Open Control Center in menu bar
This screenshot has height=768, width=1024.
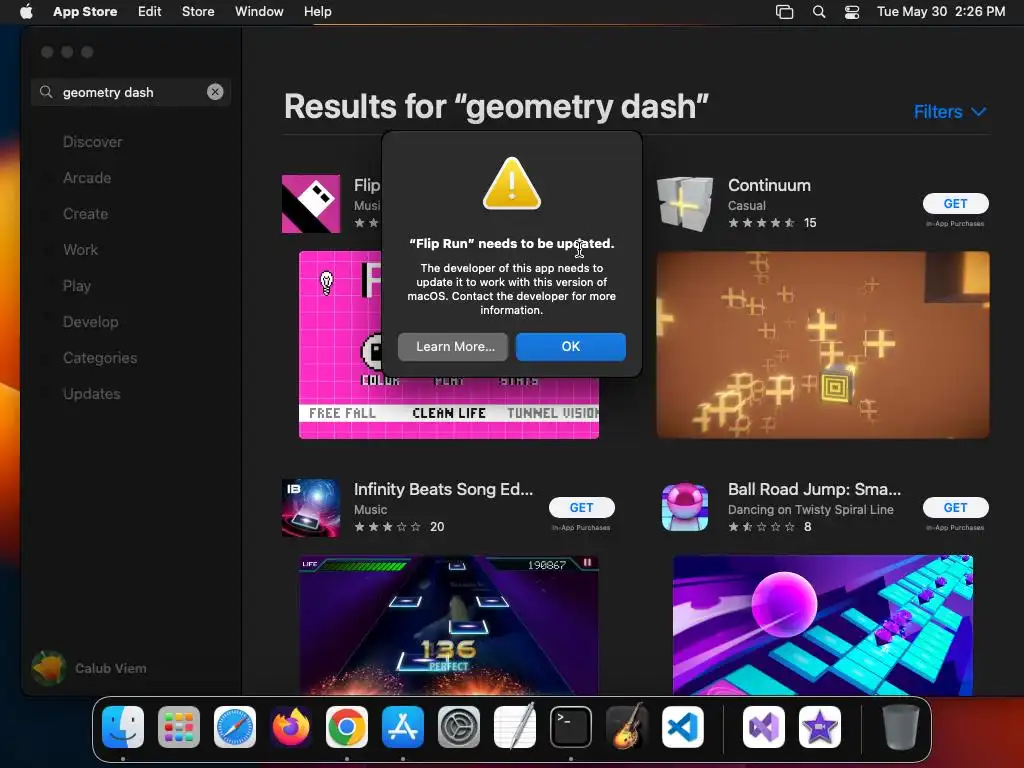point(852,12)
